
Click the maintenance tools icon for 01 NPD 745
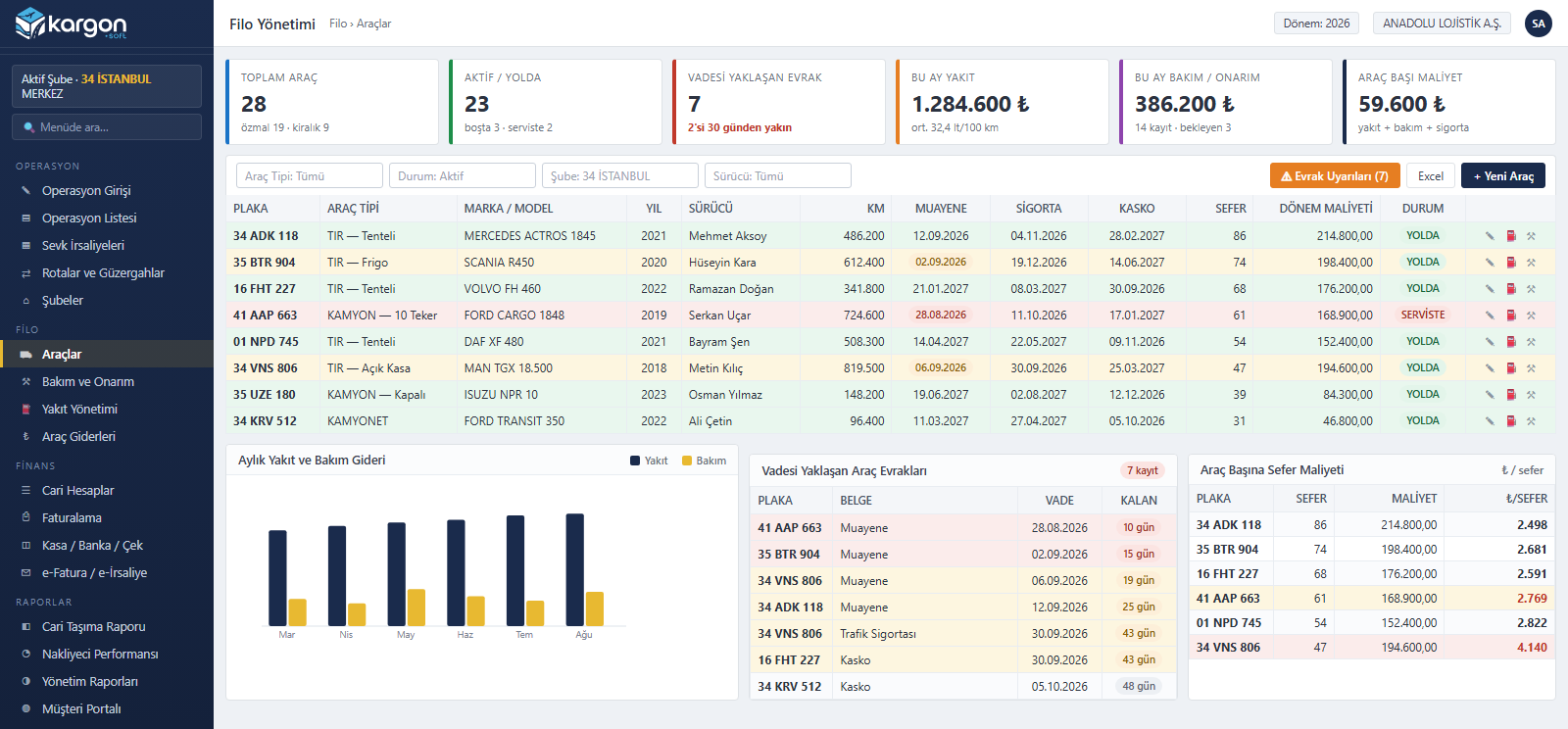tap(1531, 342)
